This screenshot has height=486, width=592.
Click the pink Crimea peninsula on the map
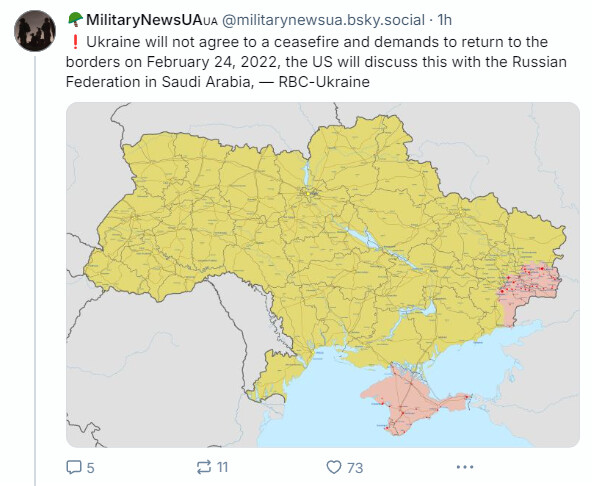point(410,402)
